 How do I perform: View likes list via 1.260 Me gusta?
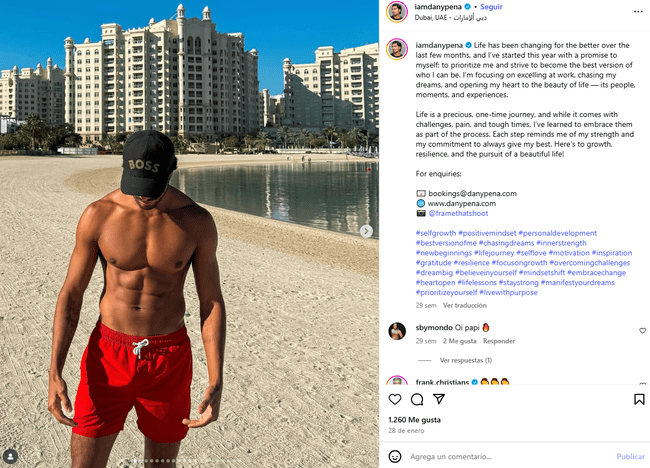[414, 420]
